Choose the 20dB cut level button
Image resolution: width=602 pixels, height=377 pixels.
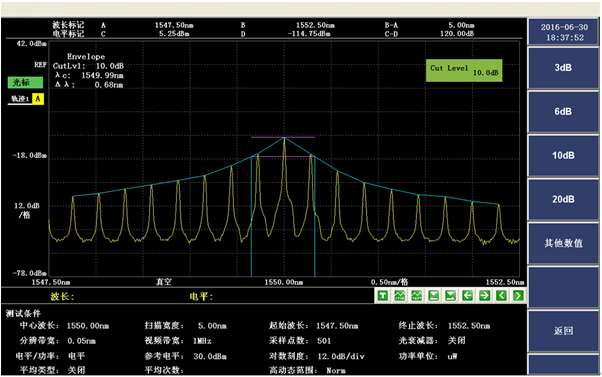563,199
